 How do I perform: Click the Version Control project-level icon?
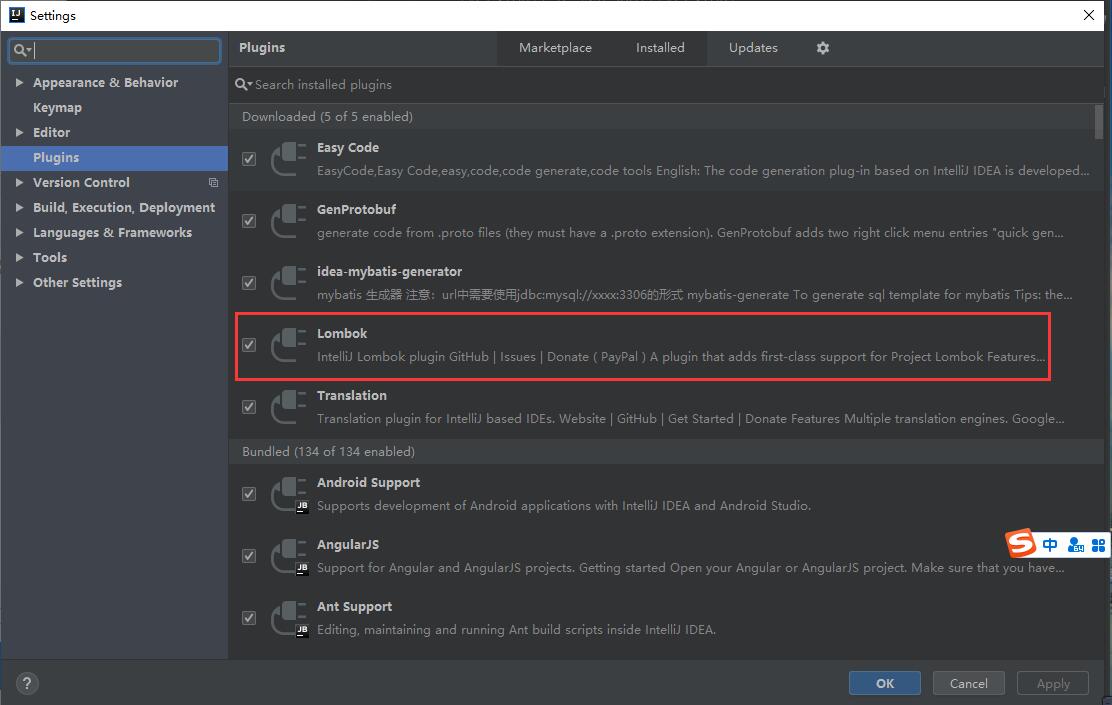(213, 183)
